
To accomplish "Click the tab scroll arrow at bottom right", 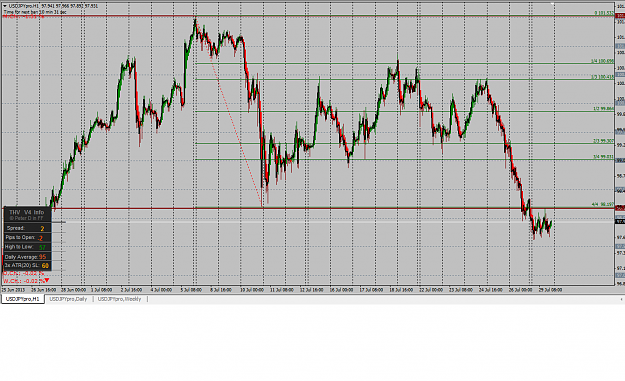I will [x=621, y=299].
